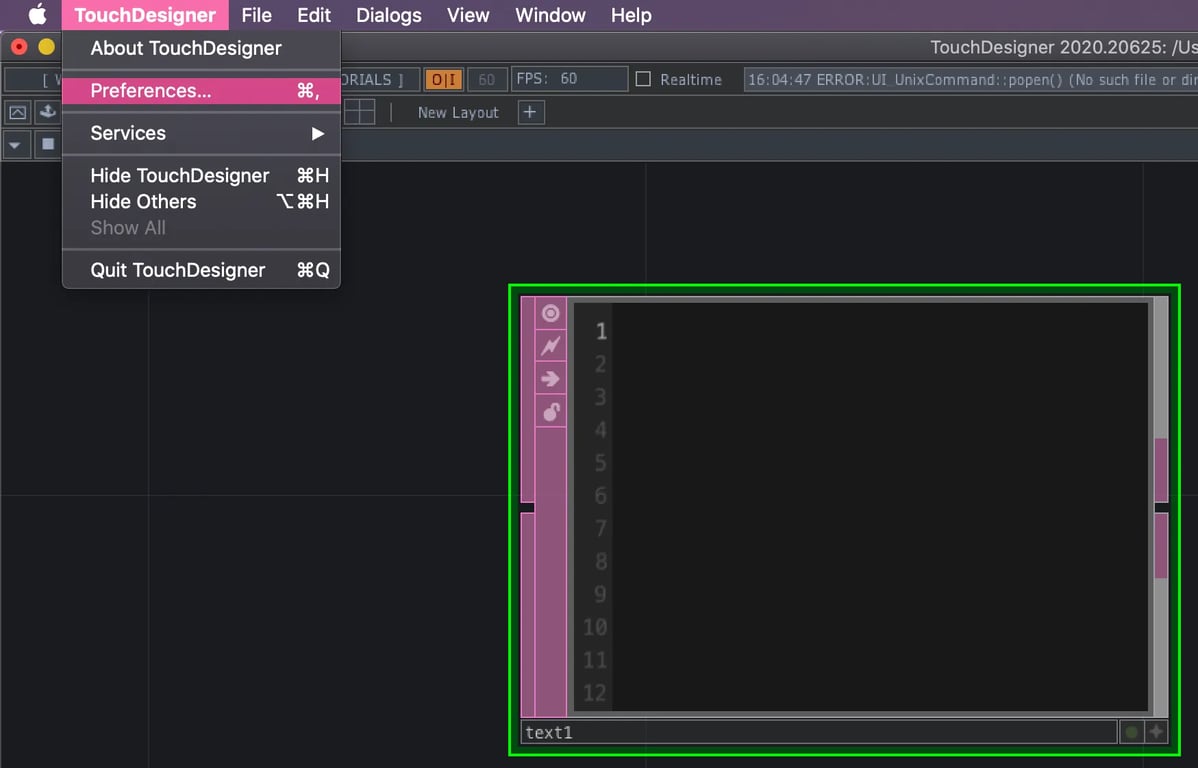The image size is (1198, 768).
Task: Click line 5 in the text1 editor
Action: (x=601, y=463)
